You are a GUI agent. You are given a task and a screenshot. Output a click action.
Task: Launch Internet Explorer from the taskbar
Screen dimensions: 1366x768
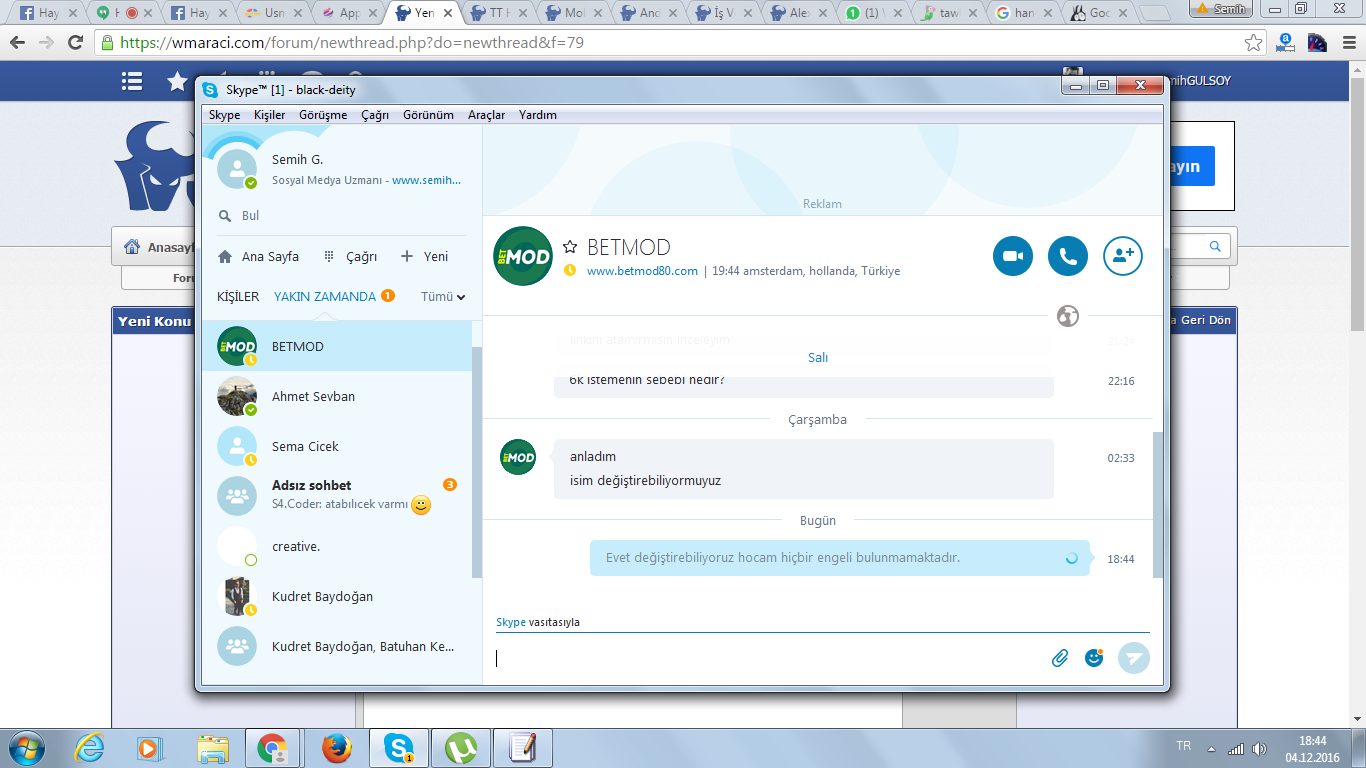(x=90, y=748)
